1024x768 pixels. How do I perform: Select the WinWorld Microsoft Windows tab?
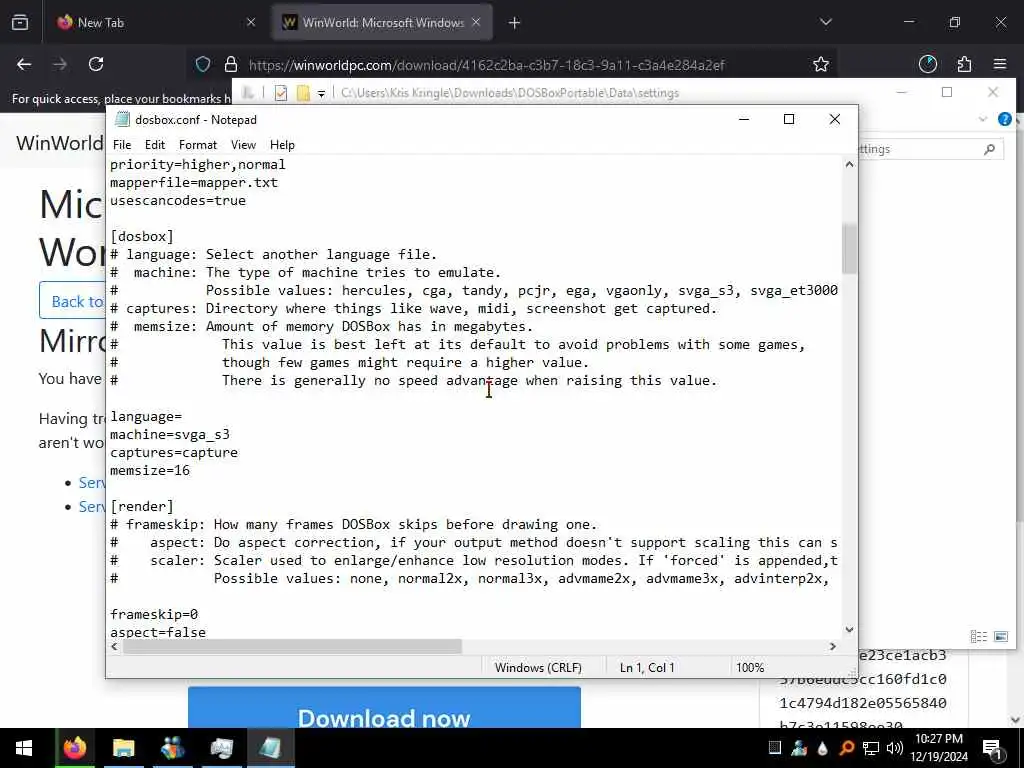(382, 23)
